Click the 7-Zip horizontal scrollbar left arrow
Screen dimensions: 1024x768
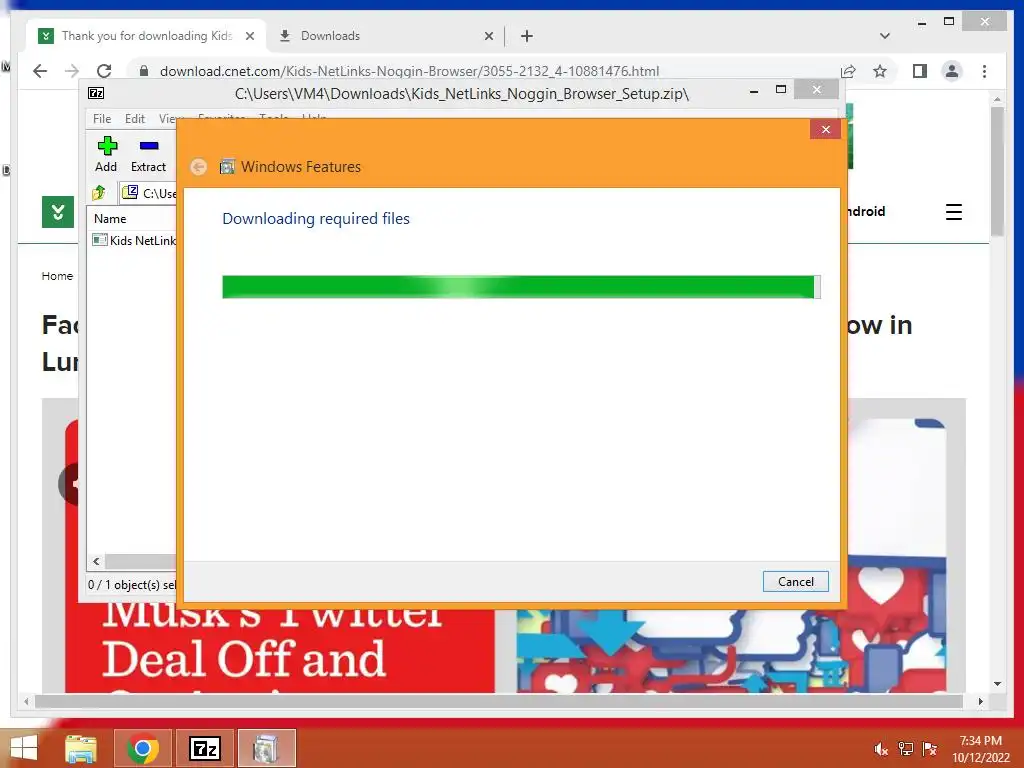point(97,561)
